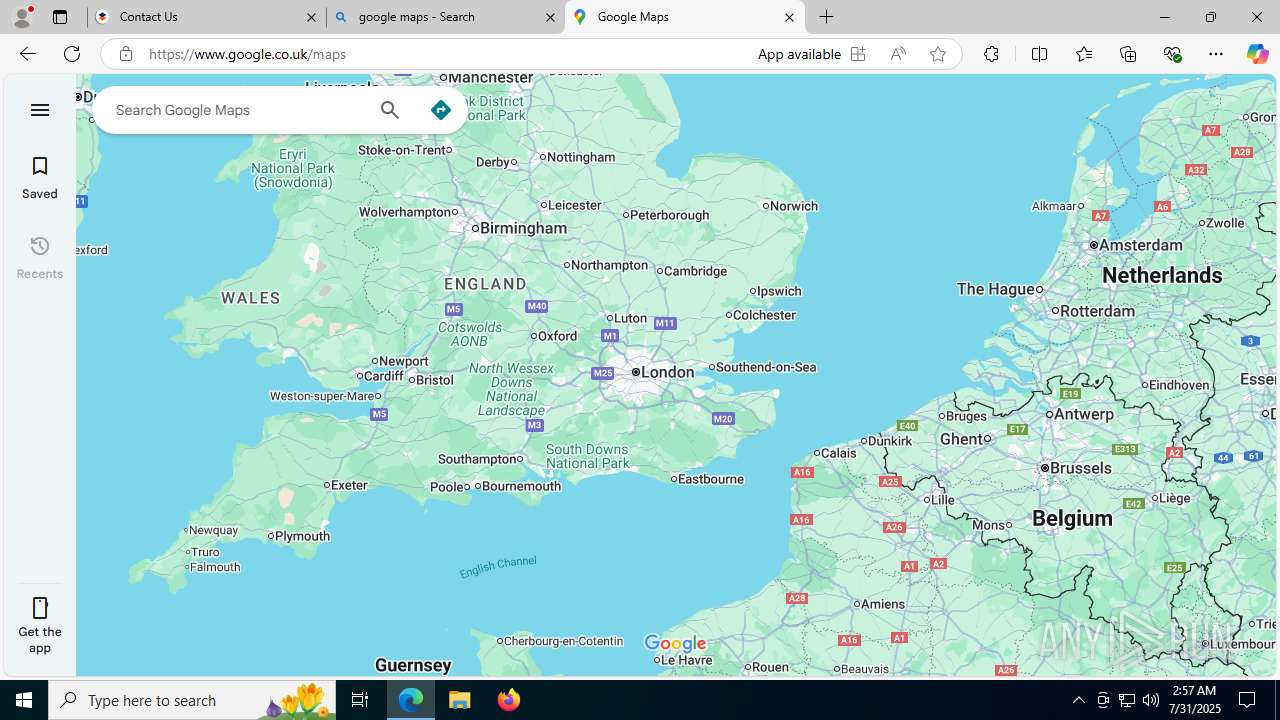Show hidden system tray icons
The image size is (1280, 720).
coord(1078,700)
